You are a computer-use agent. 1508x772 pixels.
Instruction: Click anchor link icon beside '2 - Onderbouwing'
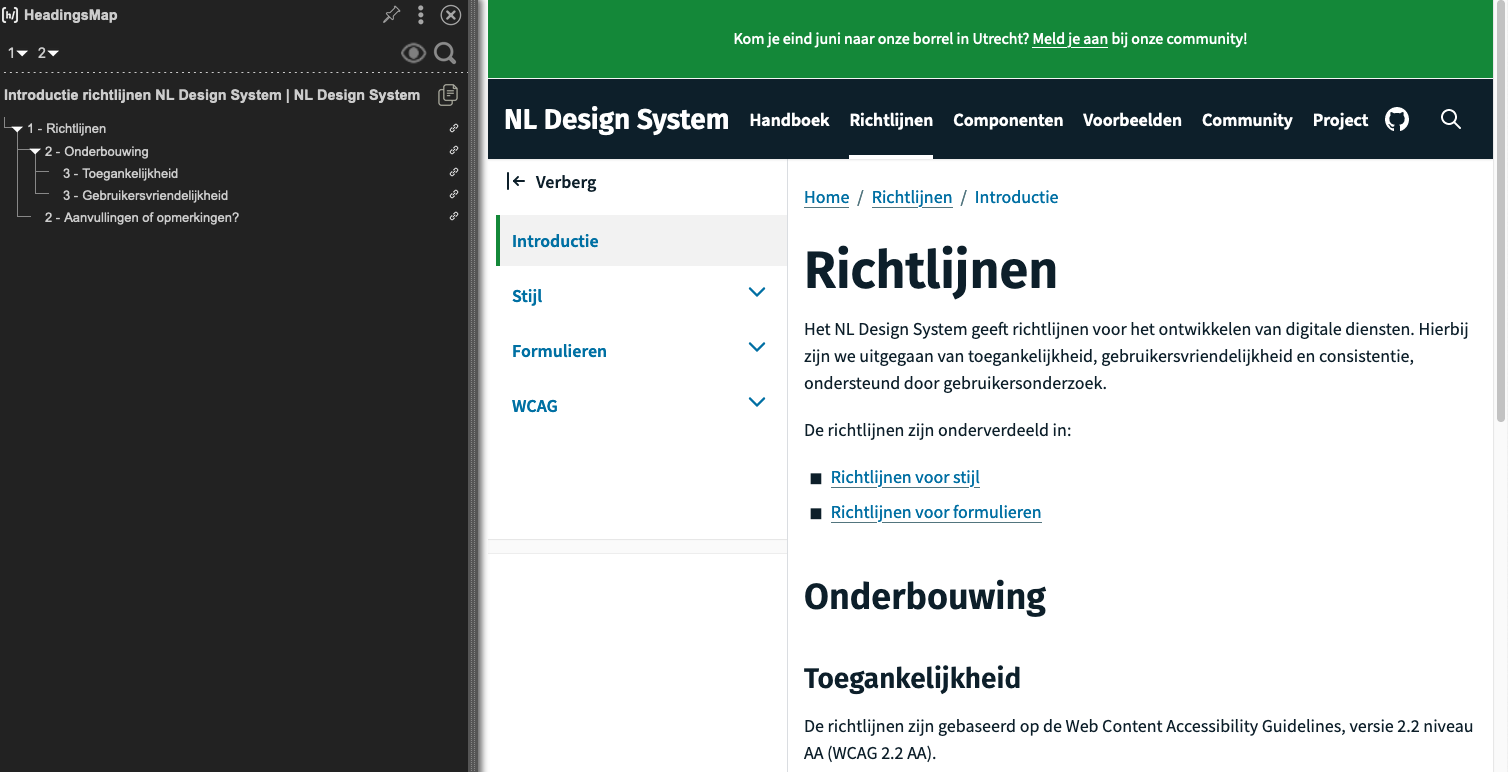[x=454, y=150]
